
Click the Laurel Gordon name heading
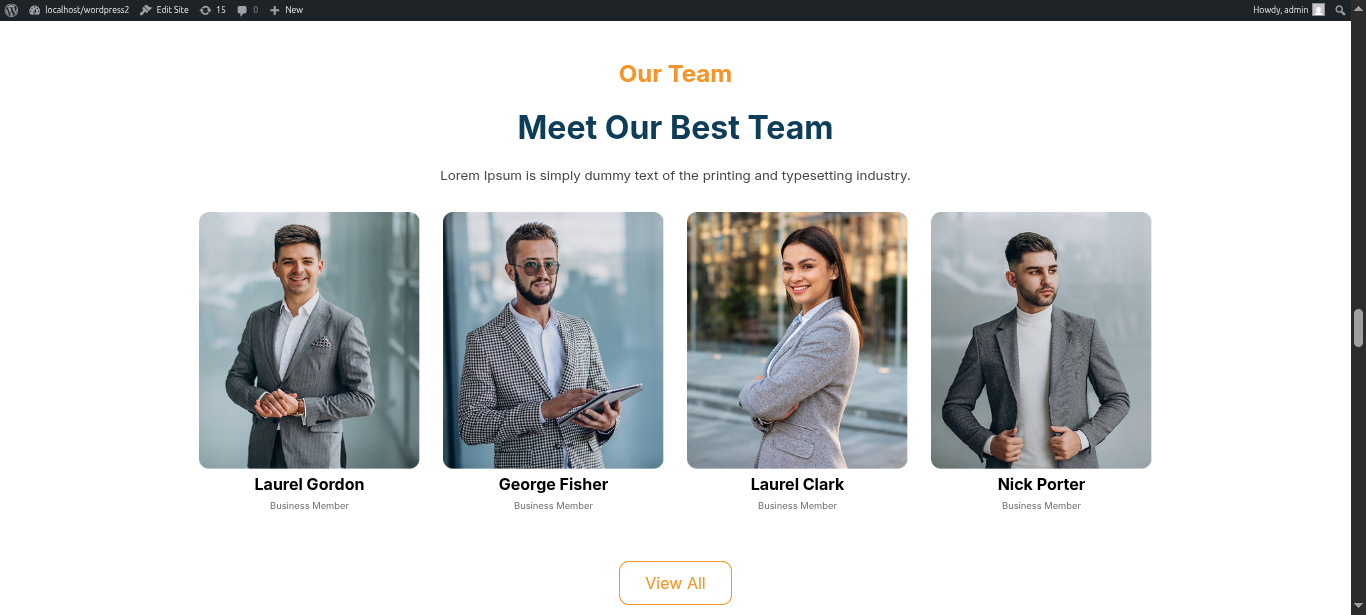[309, 484]
